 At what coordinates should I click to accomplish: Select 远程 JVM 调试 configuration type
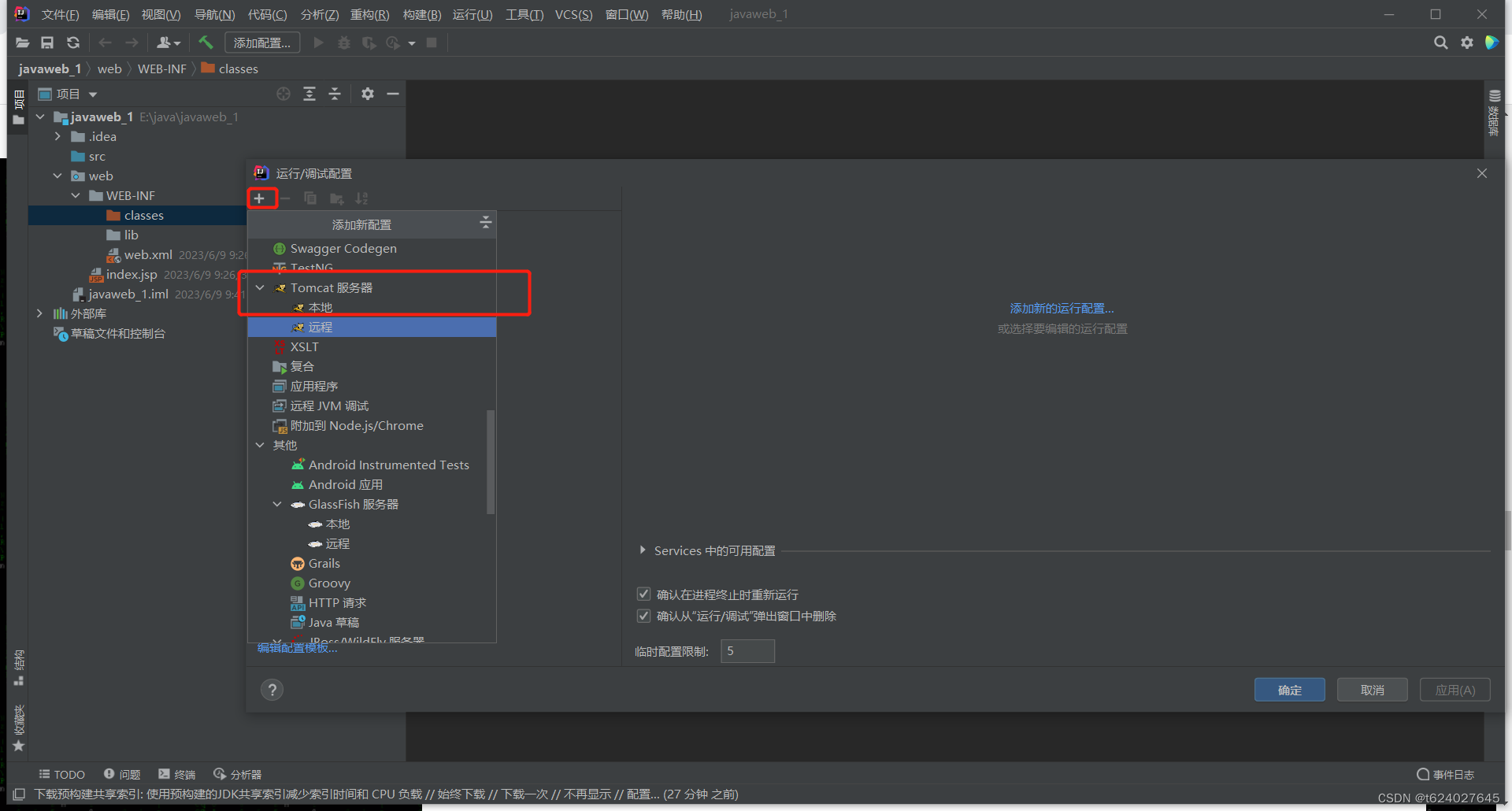(x=372, y=405)
